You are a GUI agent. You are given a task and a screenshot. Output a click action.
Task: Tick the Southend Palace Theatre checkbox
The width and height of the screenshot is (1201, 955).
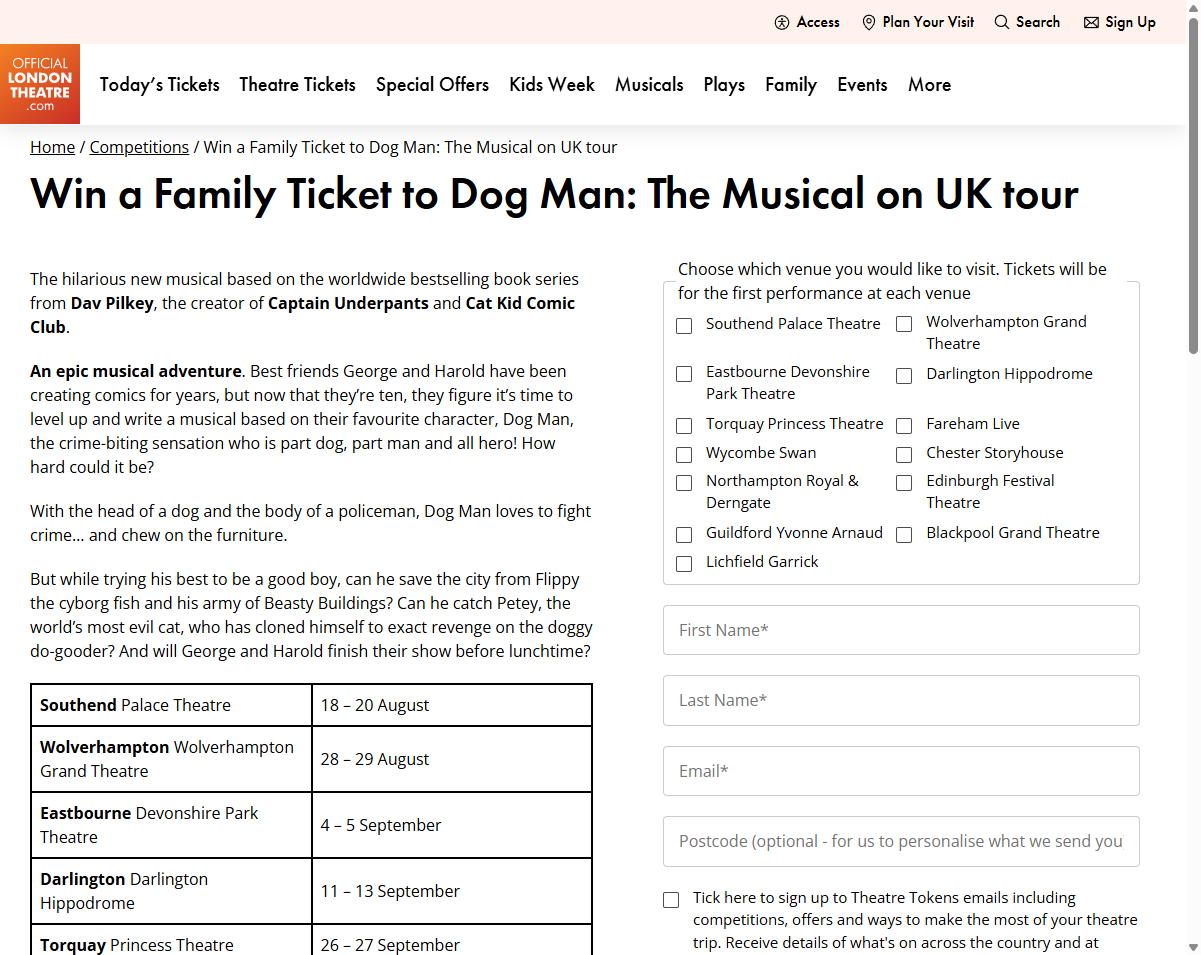[684, 326]
